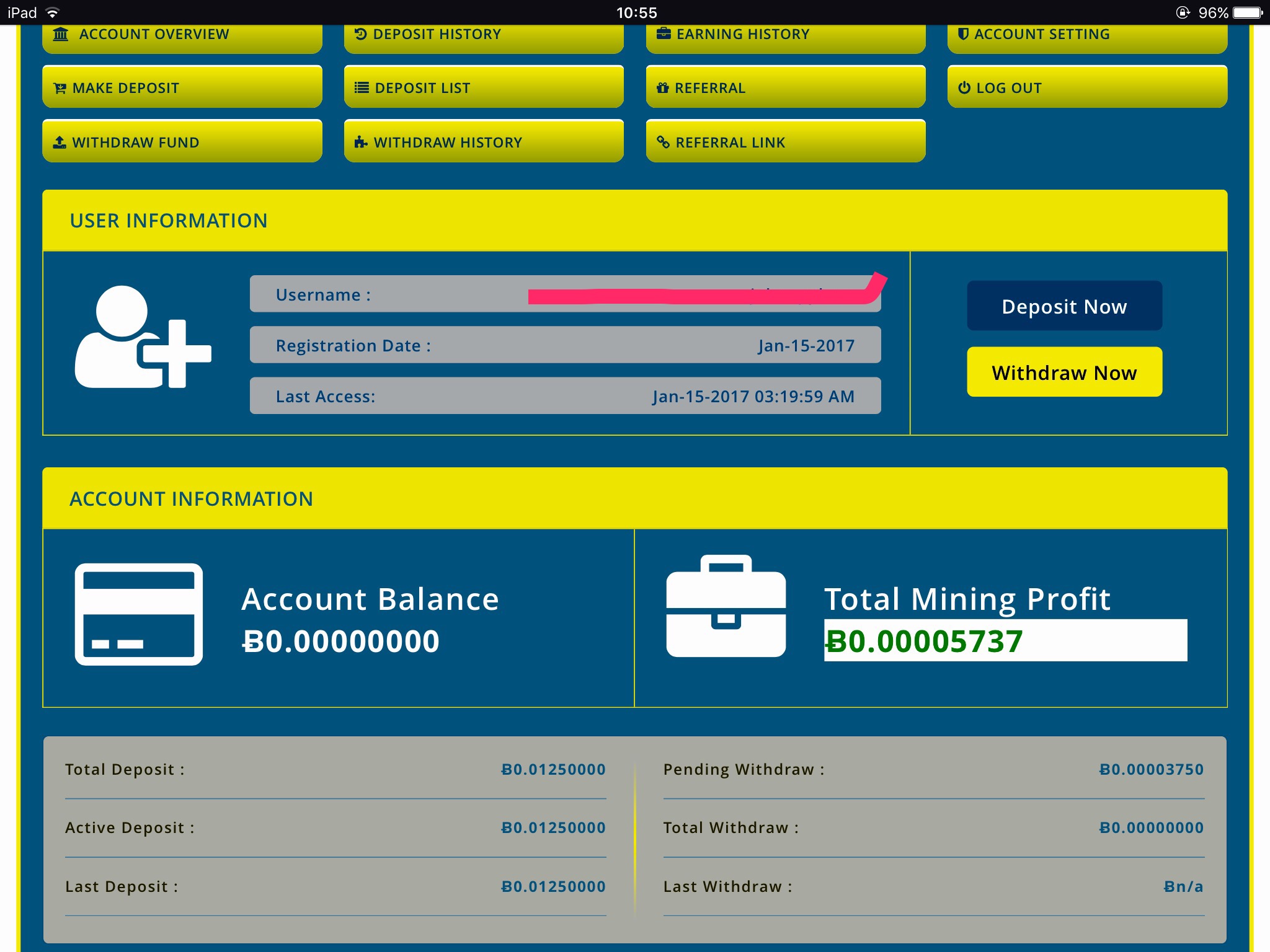
Task: Click the briefcase Total Mining Profit icon
Action: [726, 607]
